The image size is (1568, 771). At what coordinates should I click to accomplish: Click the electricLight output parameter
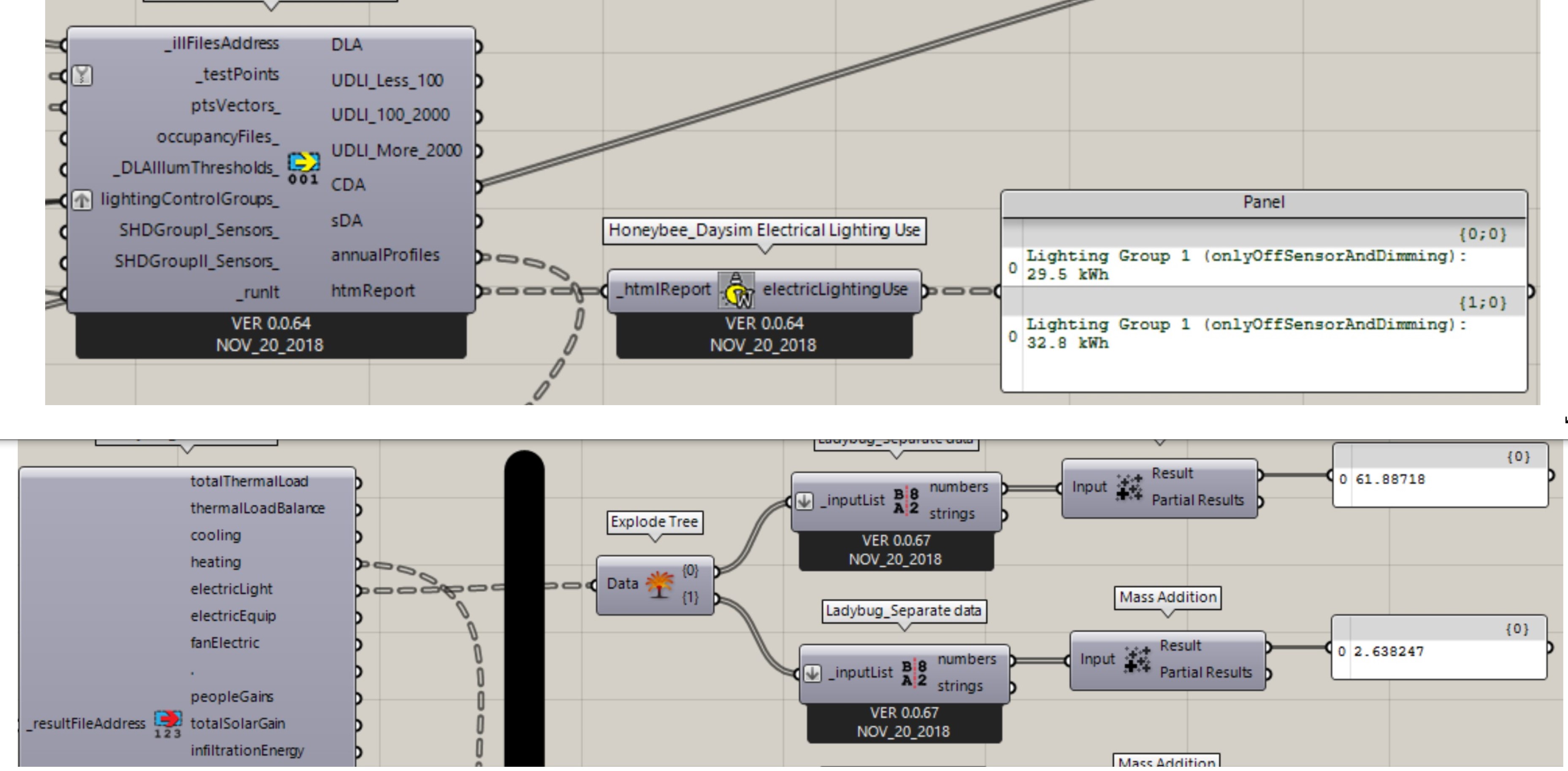[x=231, y=589]
